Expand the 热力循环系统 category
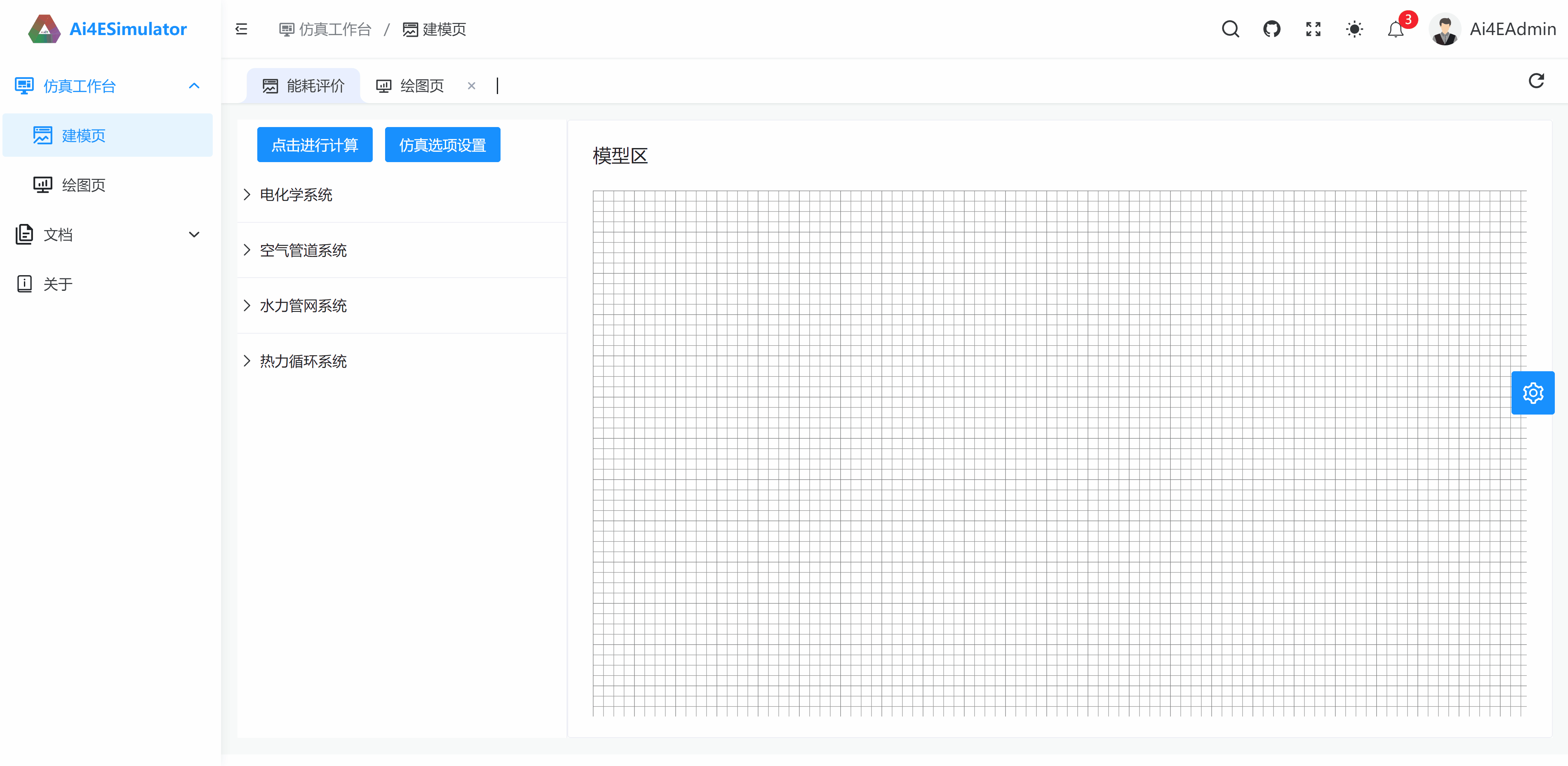The height and width of the screenshot is (766, 1568). [303, 361]
